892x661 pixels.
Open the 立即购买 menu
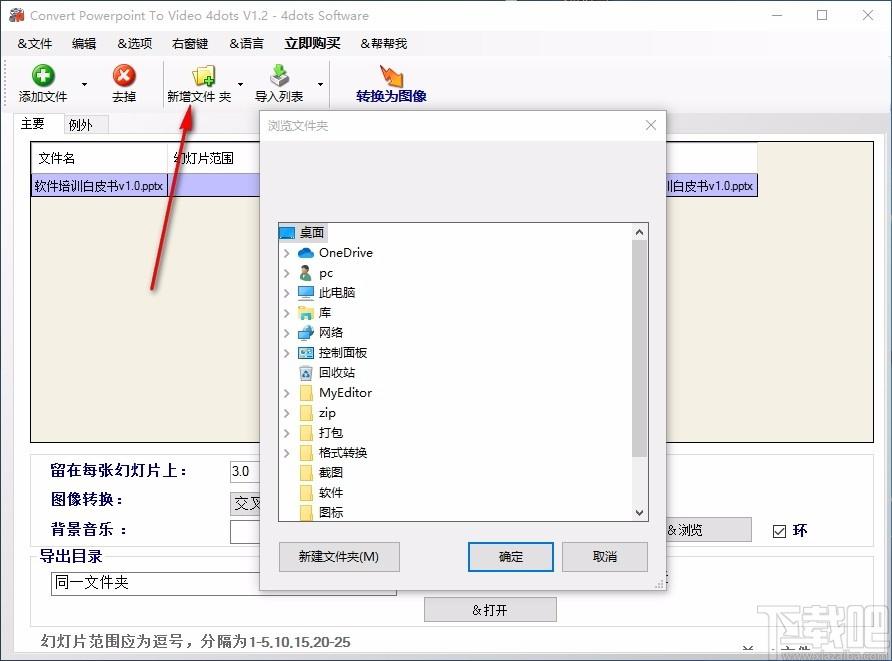click(312, 44)
